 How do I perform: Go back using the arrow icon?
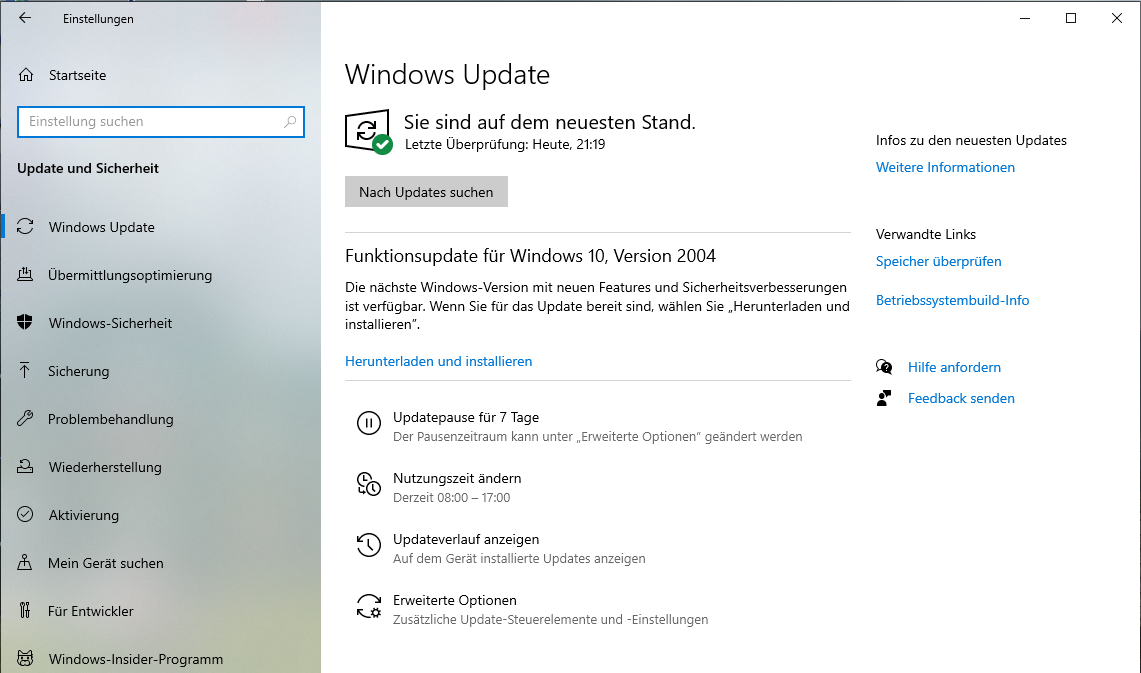point(25,18)
